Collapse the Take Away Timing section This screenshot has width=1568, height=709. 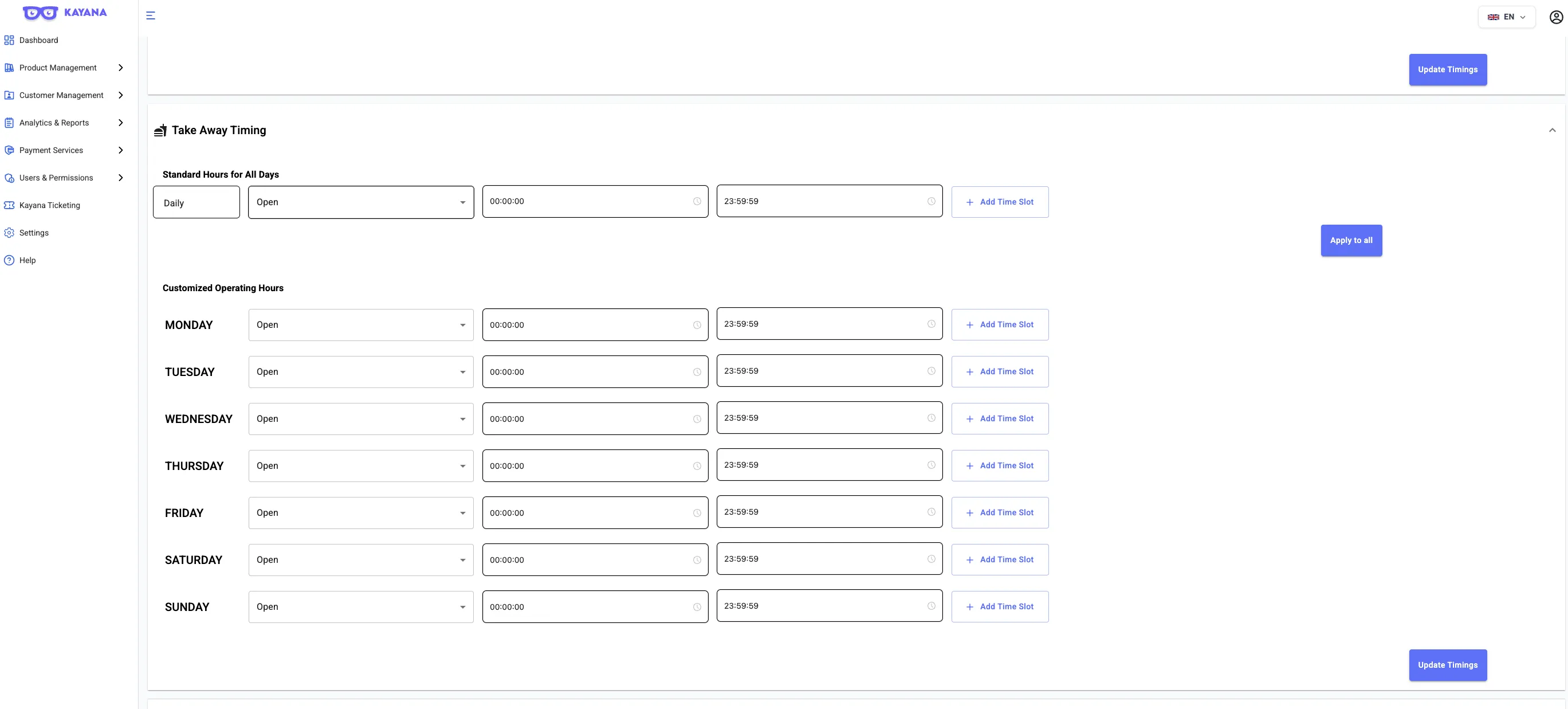(1552, 130)
